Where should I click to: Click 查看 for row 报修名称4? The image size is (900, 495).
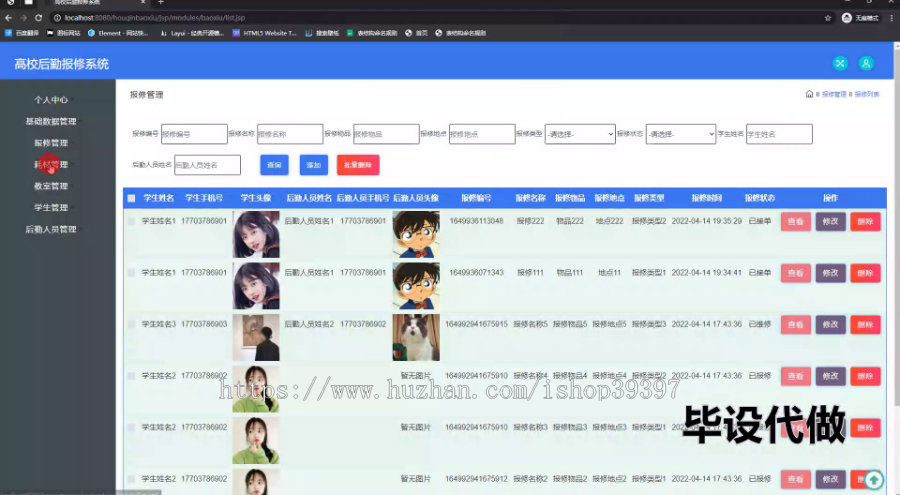coord(796,376)
